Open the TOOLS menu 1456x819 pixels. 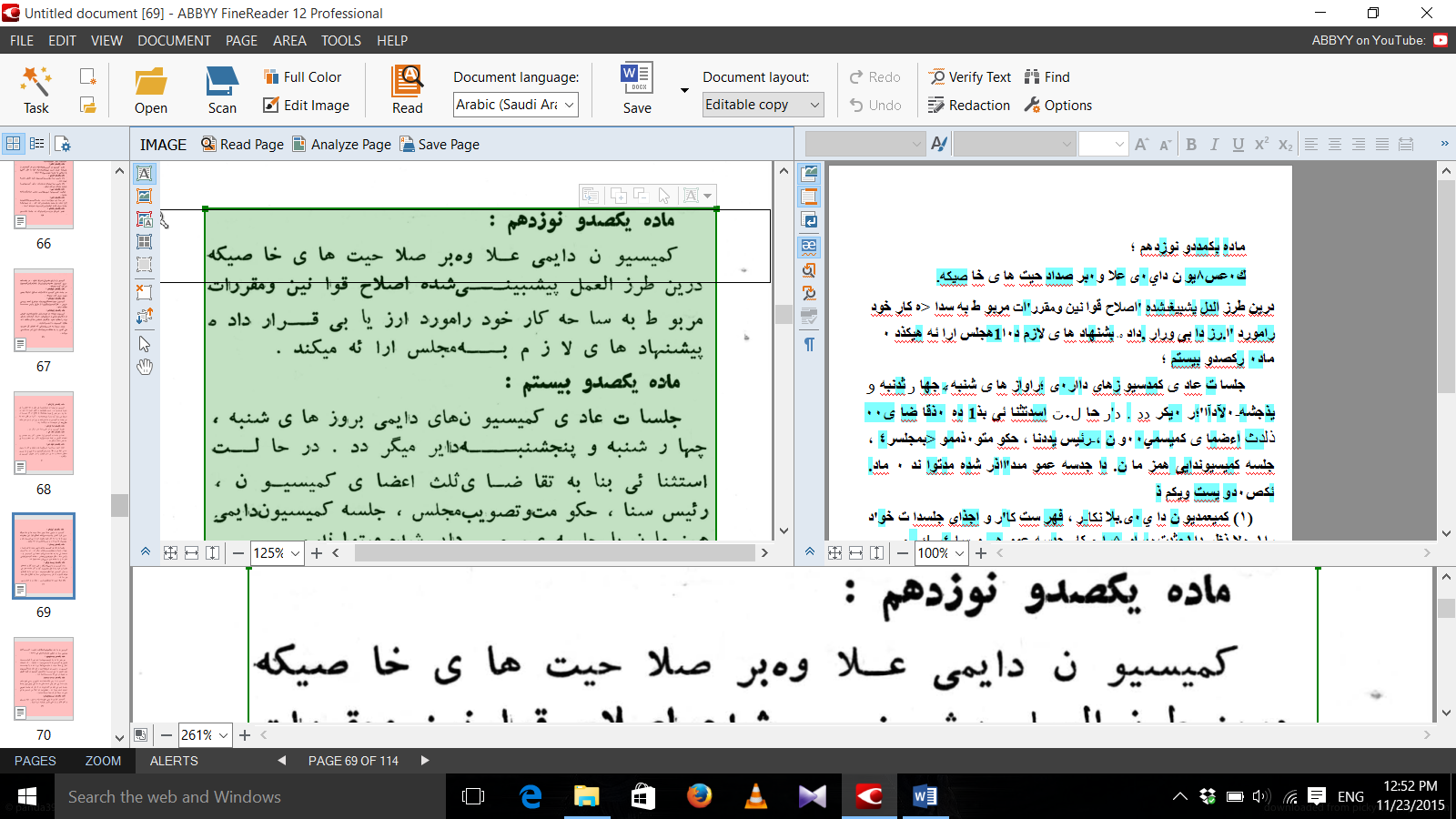click(341, 41)
